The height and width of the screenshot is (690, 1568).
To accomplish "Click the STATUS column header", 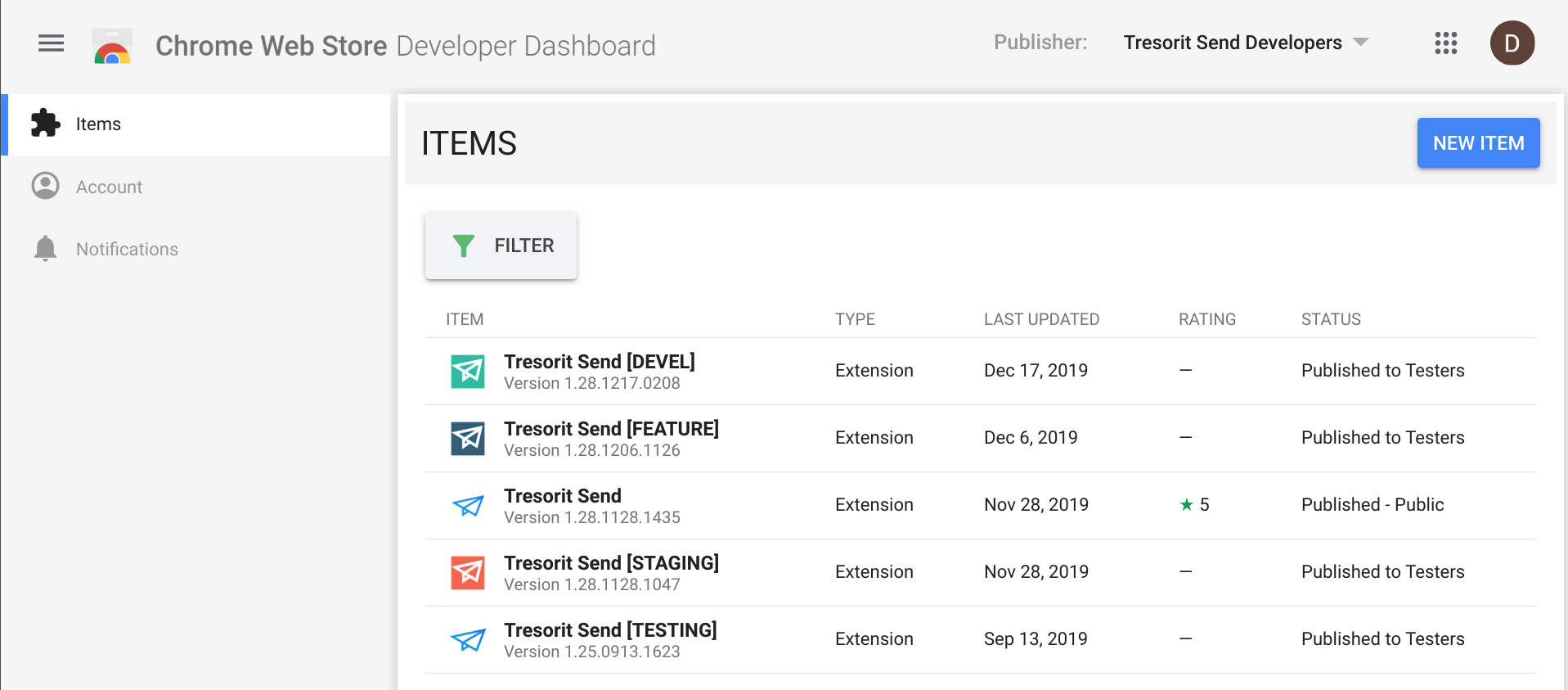I will click(1331, 319).
